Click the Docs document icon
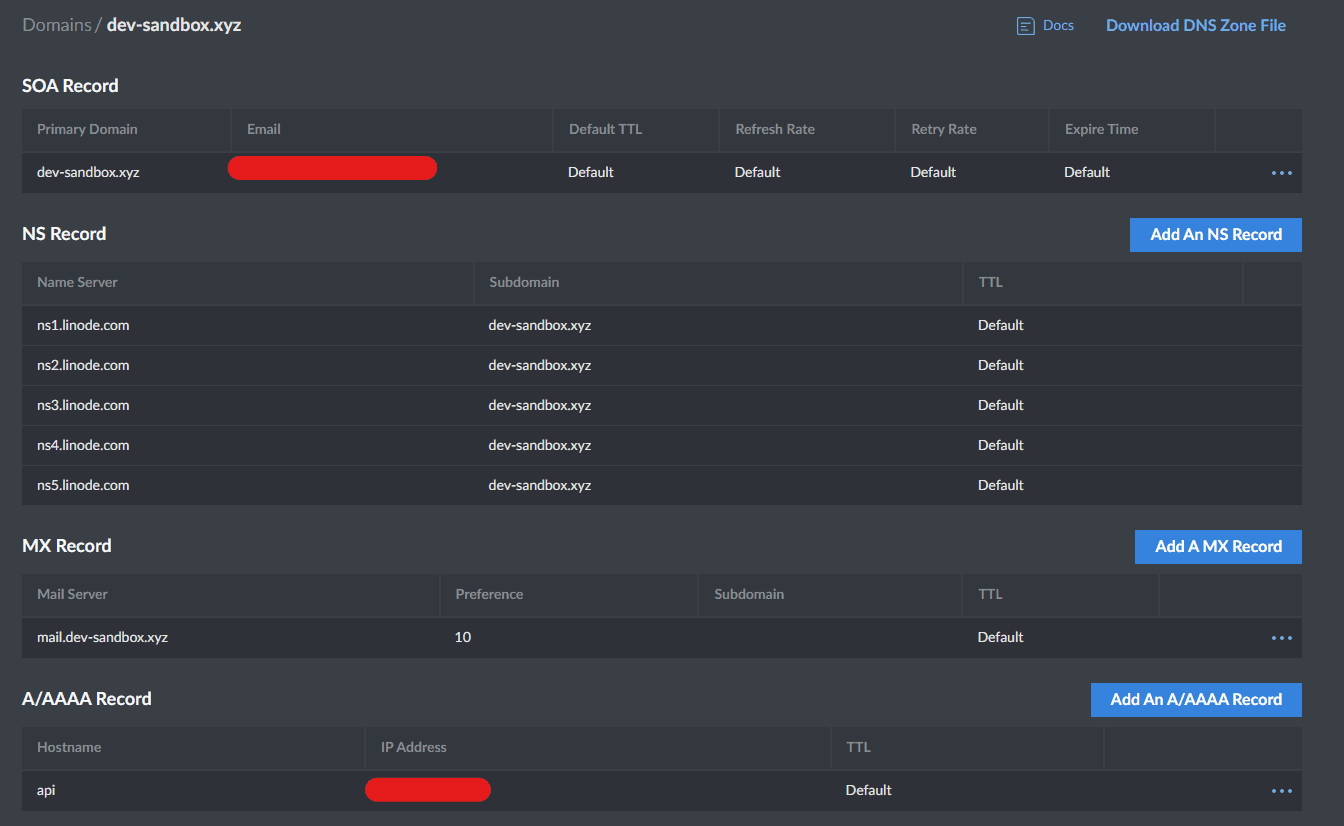Viewport: 1344px width, 826px height. 1025,26
